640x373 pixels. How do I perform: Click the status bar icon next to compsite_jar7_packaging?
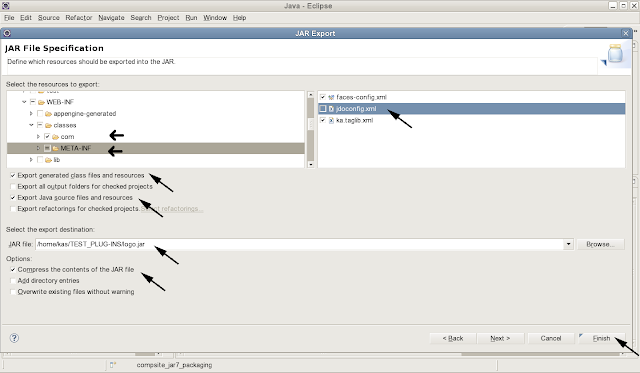coord(113,365)
